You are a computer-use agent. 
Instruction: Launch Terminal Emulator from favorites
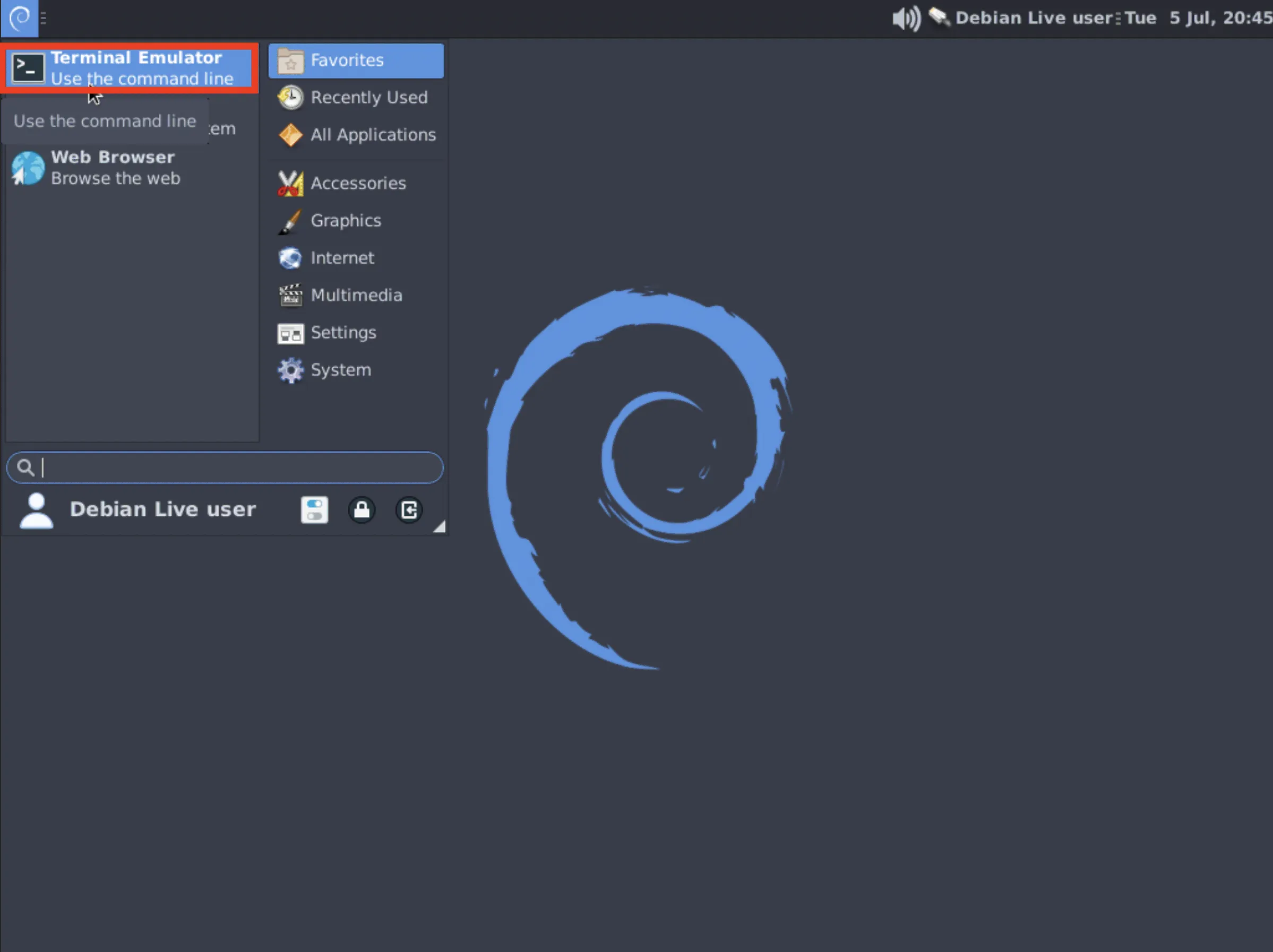(130, 68)
